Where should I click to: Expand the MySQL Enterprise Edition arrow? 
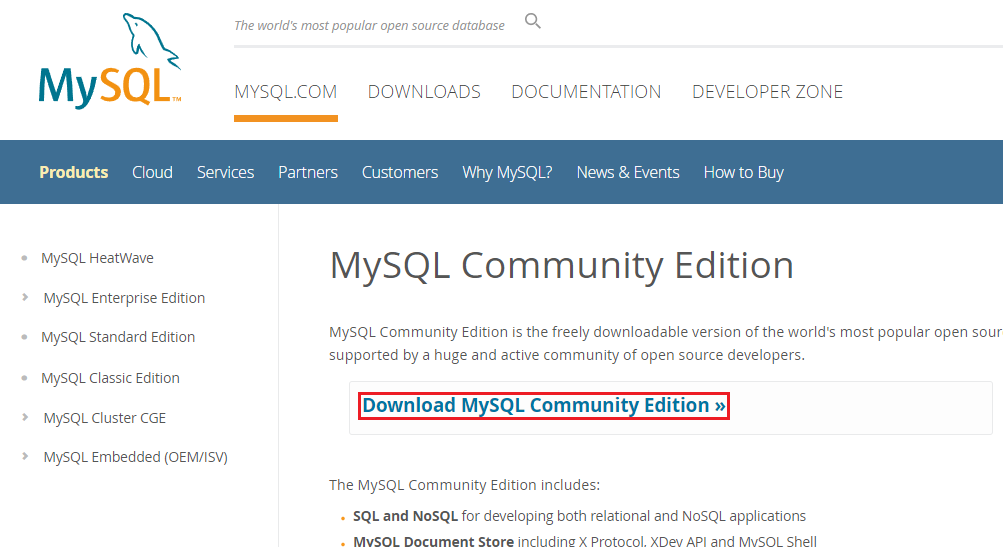(x=25, y=297)
